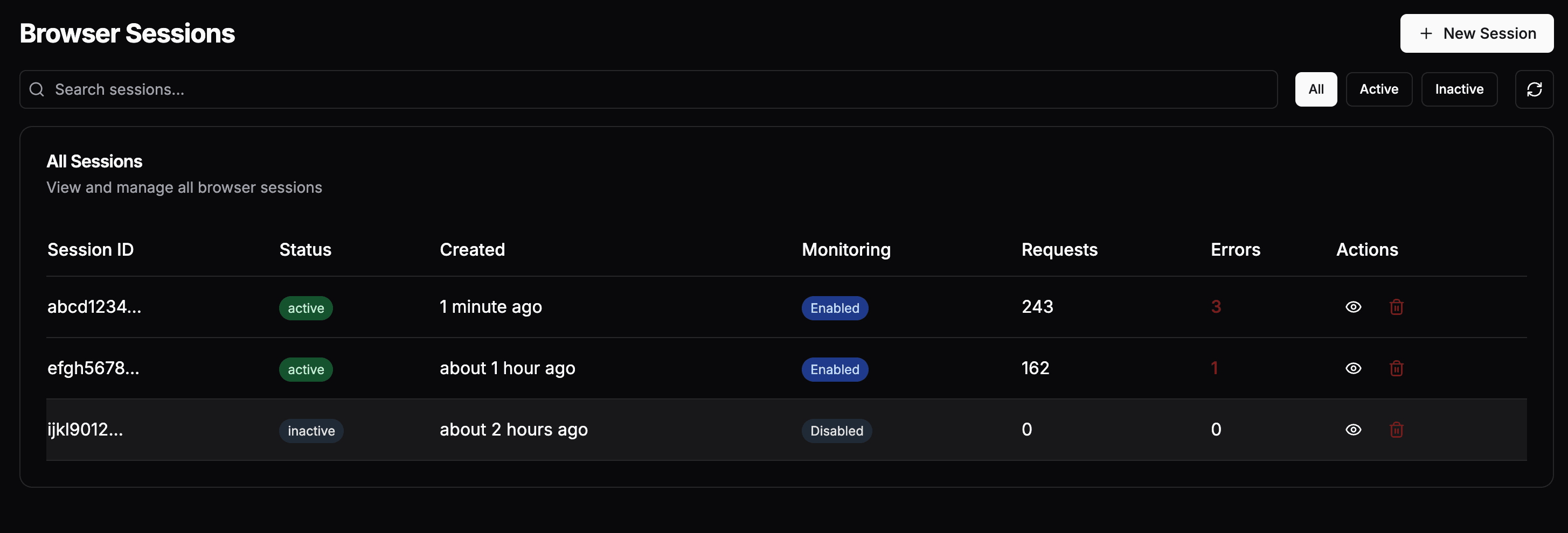The image size is (1568, 533).
Task: Select the All filter tab
Action: tap(1316, 89)
